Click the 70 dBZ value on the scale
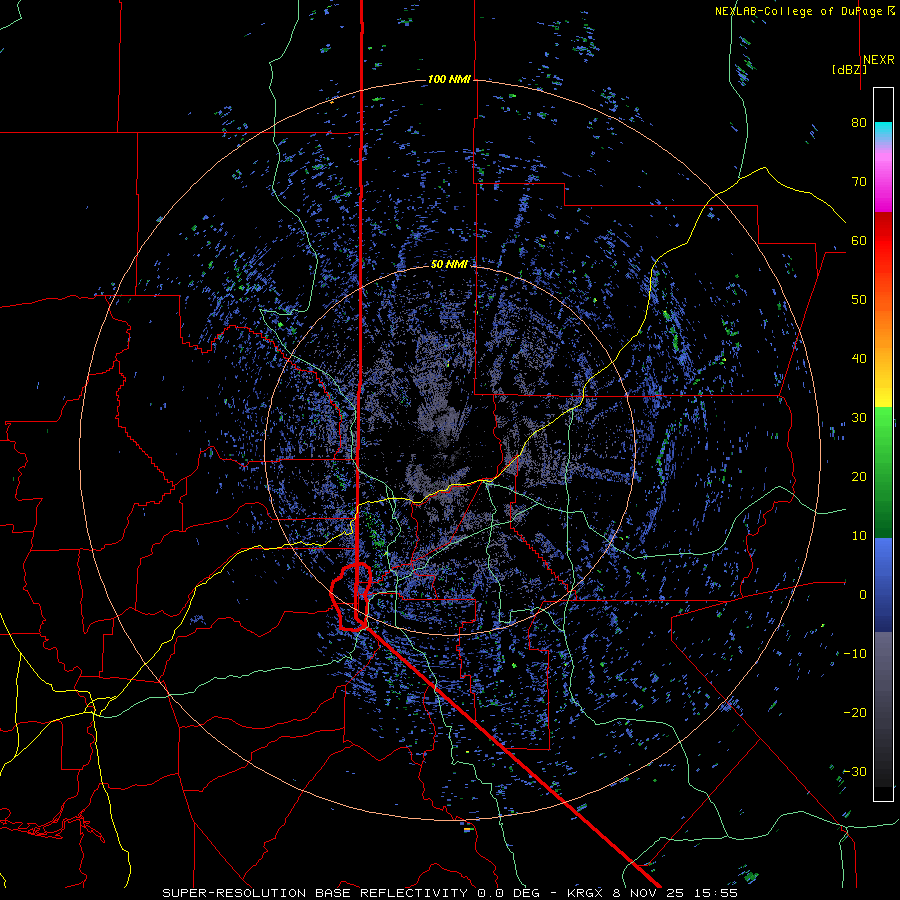900x900 pixels. coord(859,182)
